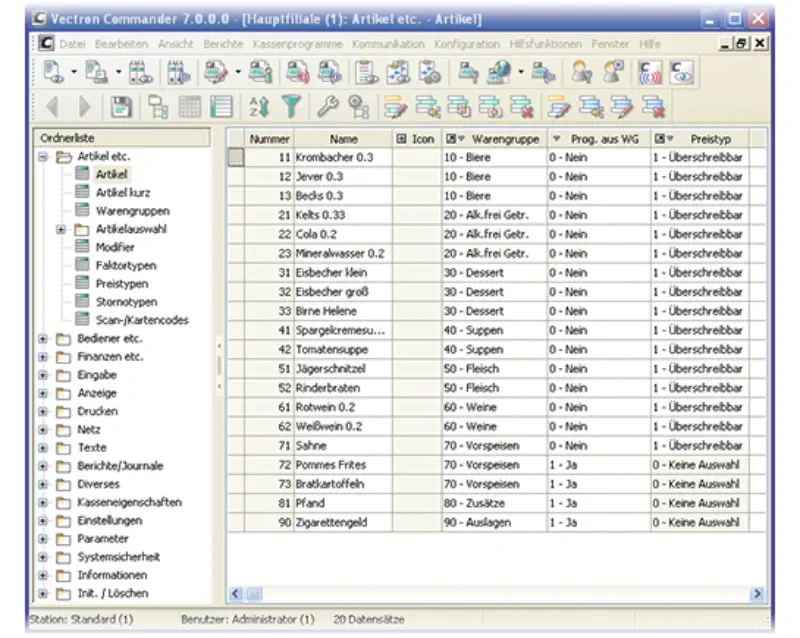The width and height of the screenshot is (800, 638).
Task: Click the cash register with blue waves icon
Action: (x=330, y=72)
